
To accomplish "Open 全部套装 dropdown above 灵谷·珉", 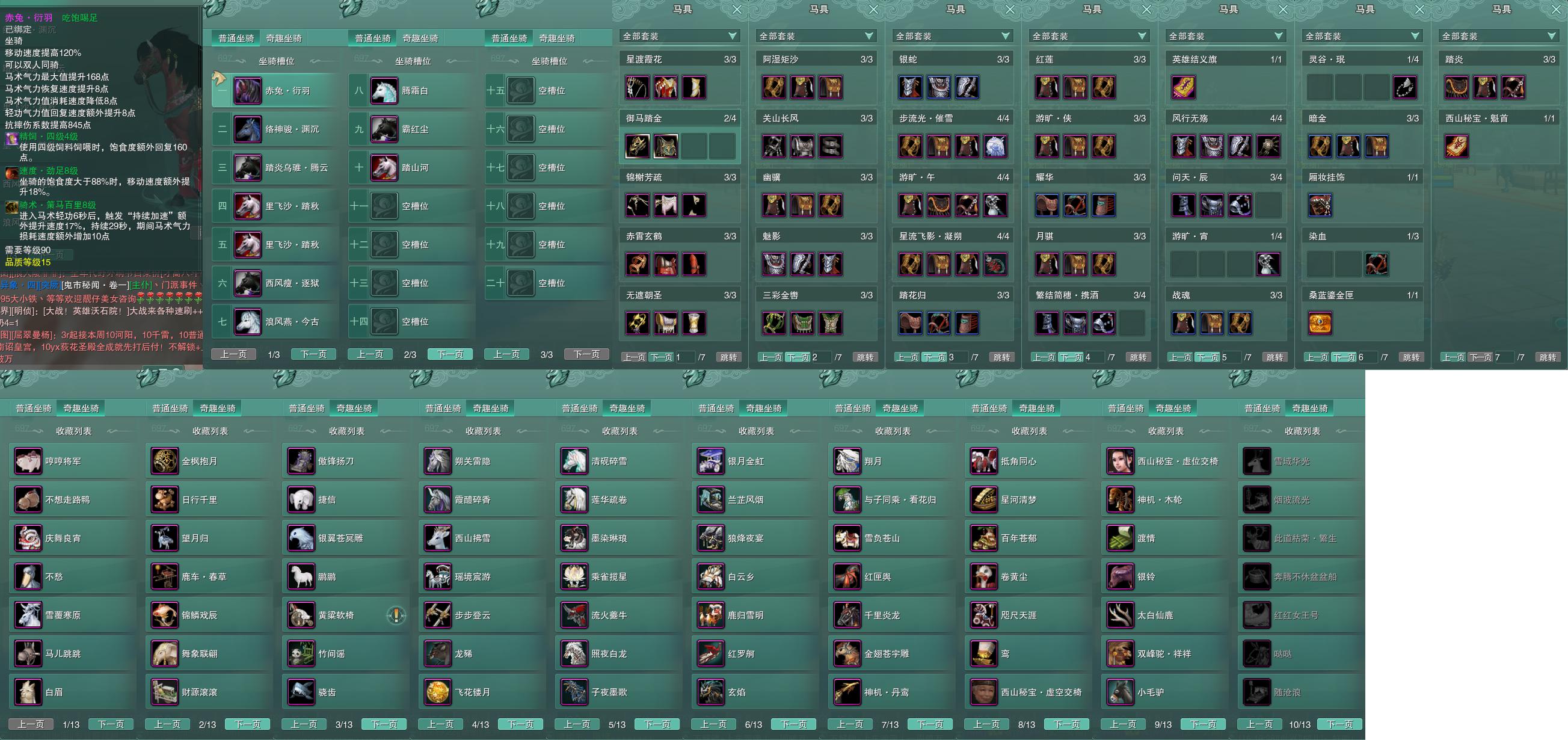I will tap(1362, 37).
